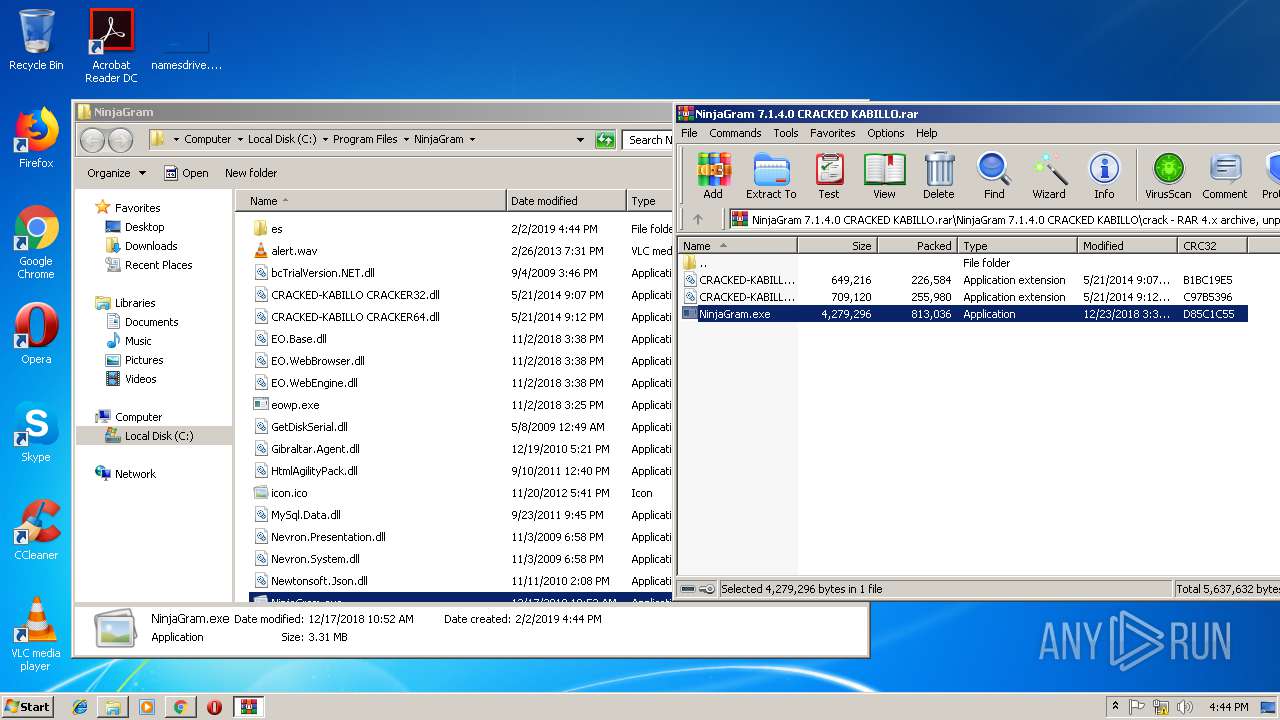Expand the Computer breadcrumb dropdown arrow
Viewport: 1280px width, 720px height.
tap(239, 140)
